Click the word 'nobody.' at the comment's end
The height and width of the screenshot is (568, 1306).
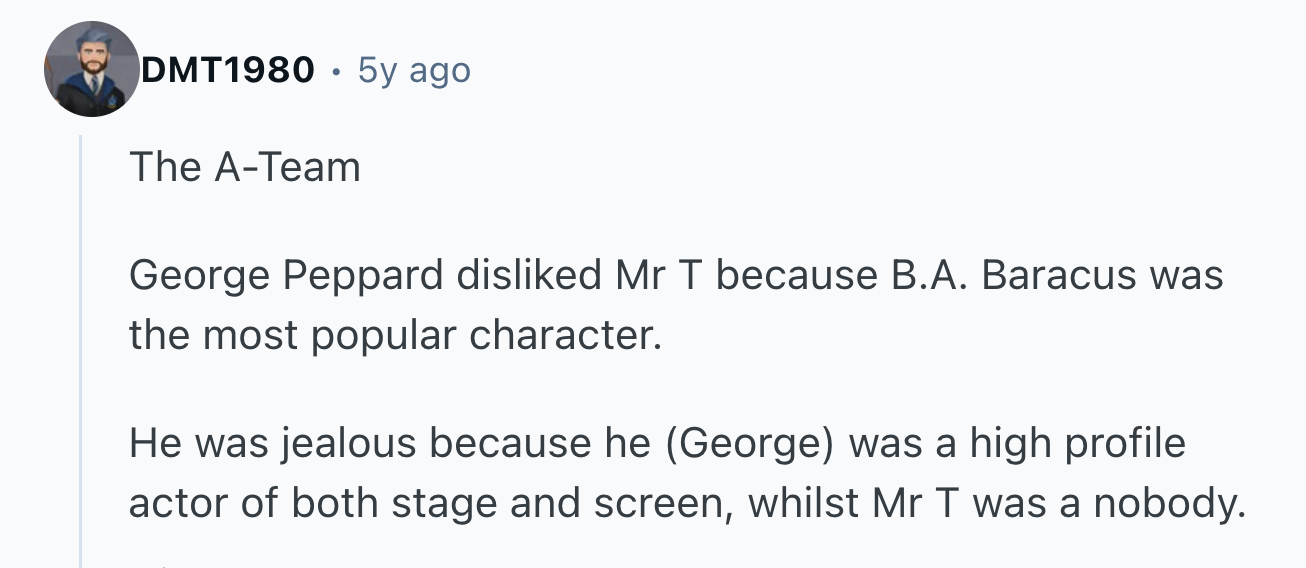[1168, 503]
